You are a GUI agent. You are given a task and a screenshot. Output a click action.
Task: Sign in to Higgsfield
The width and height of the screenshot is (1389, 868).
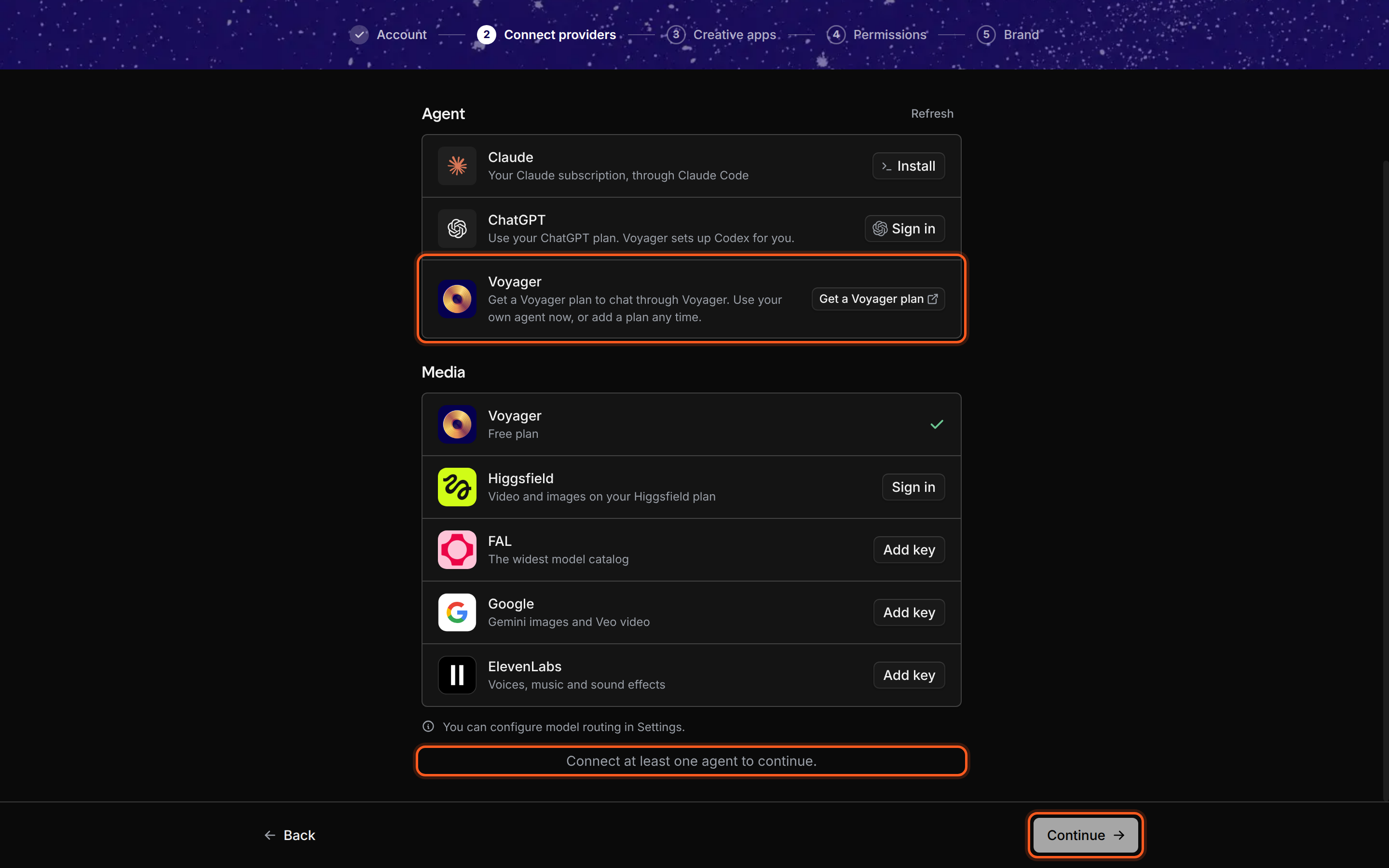coord(913,487)
